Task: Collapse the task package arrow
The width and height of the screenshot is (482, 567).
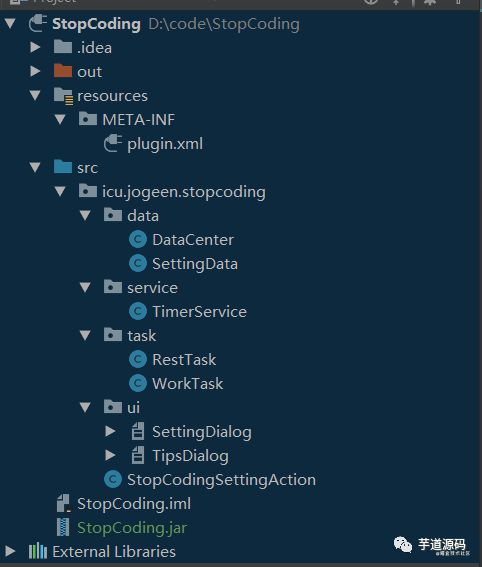Action: pos(85,335)
